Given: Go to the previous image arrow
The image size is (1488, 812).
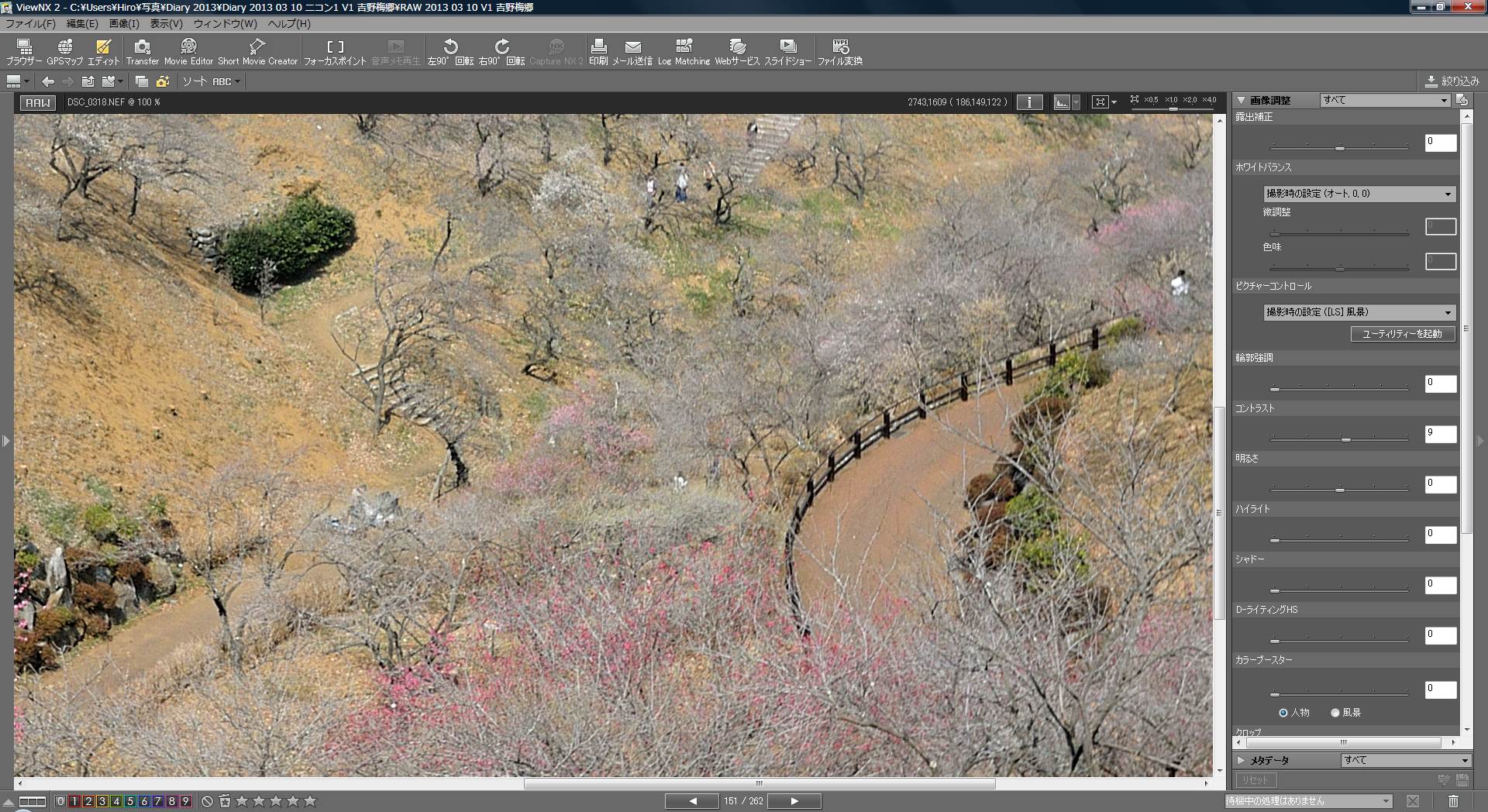Looking at the screenshot, I should pyautogui.click(x=692, y=801).
